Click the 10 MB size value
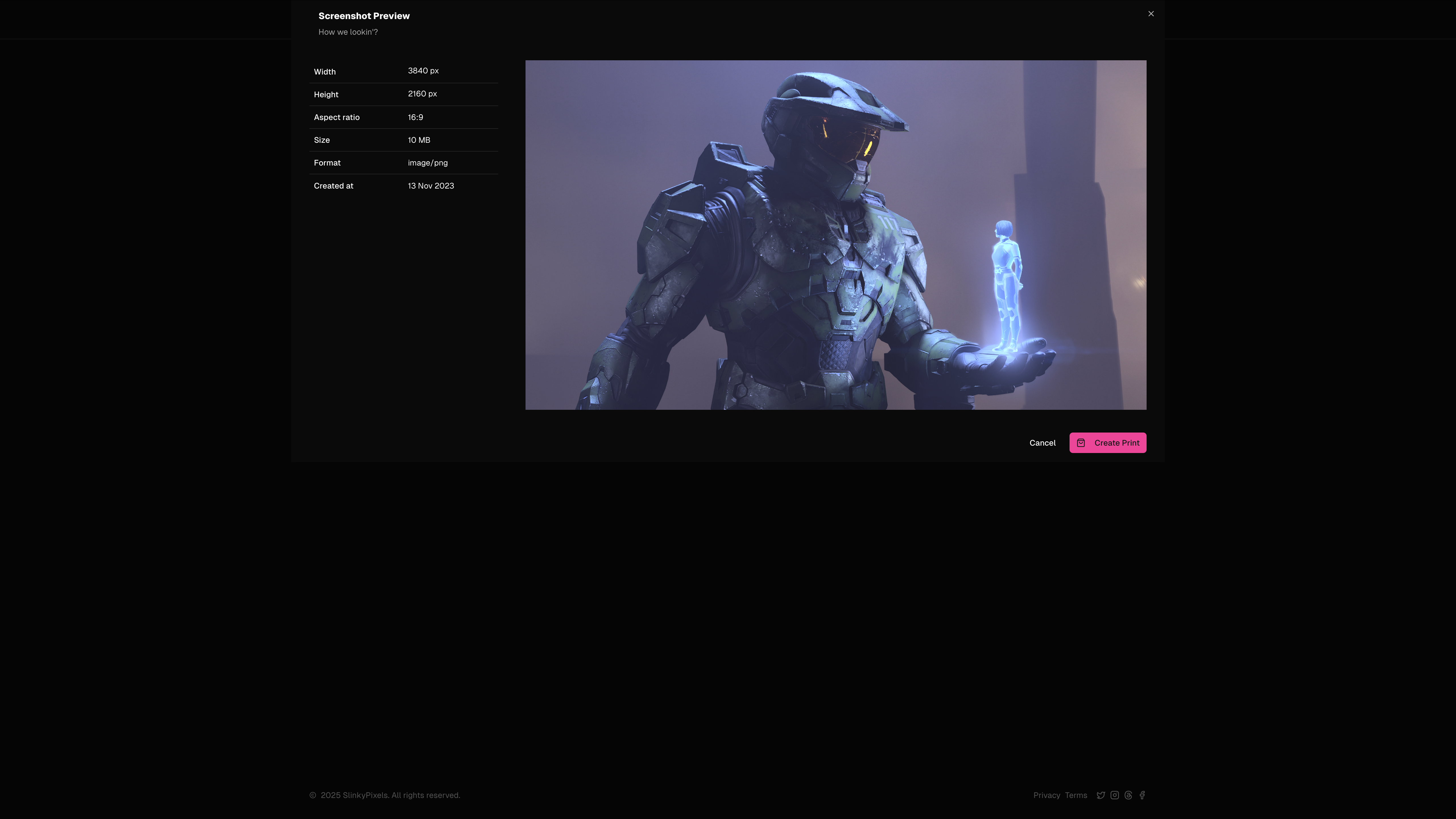This screenshot has width=1456, height=819. tap(419, 140)
